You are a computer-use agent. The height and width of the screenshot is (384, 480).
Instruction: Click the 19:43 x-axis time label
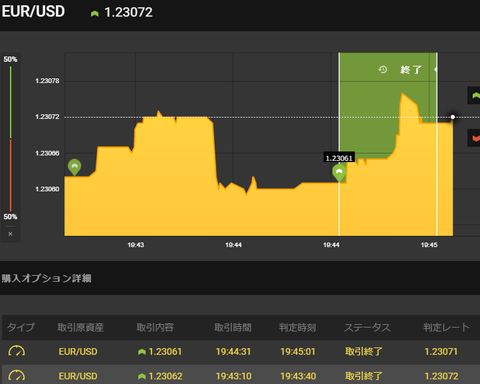point(136,245)
